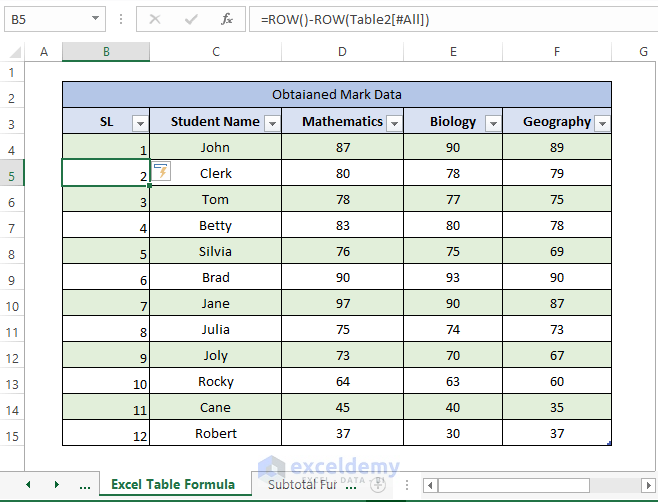The image size is (658, 502).
Task: Open the AutoCorrect options lightning icon
Action: pos(161,171)
